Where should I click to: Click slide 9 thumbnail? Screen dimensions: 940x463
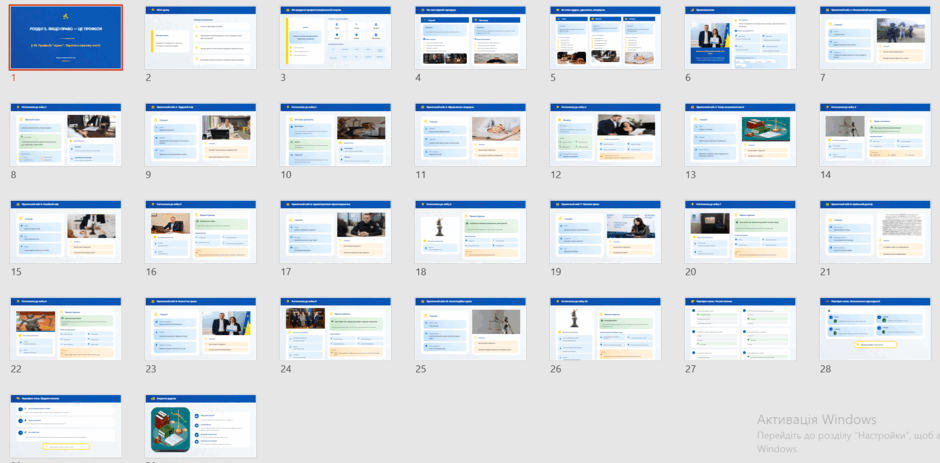click(201, 135)
